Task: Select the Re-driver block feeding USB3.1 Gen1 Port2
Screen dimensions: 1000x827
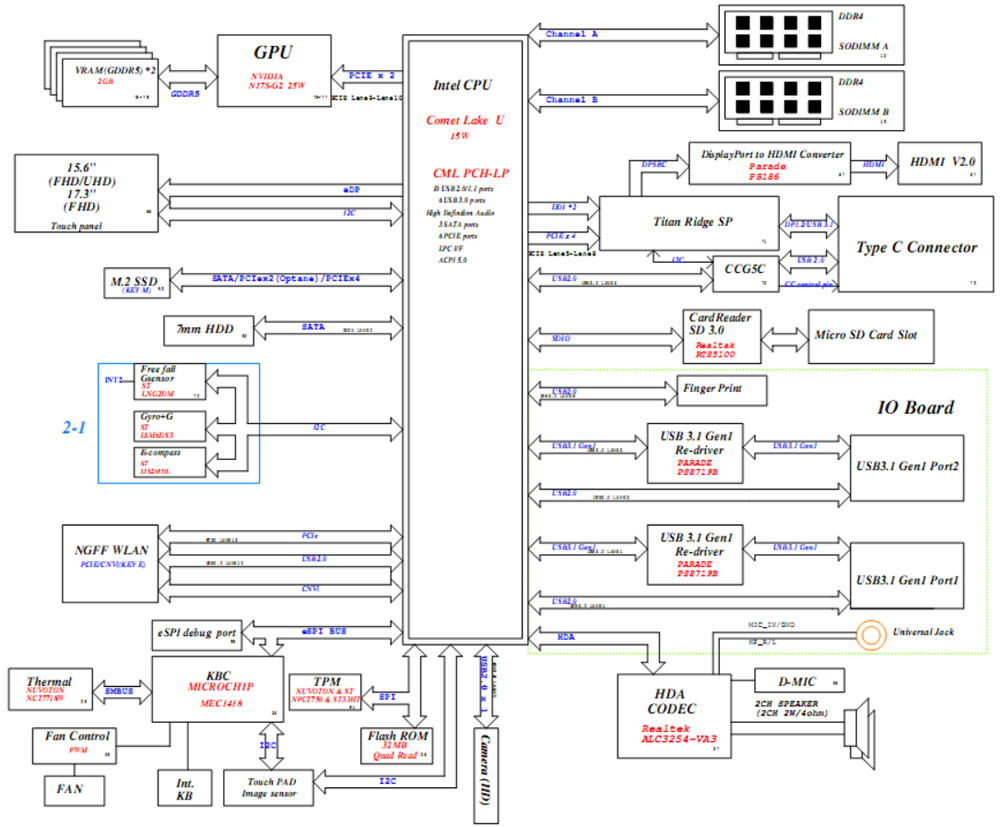Action: [695, 453]
